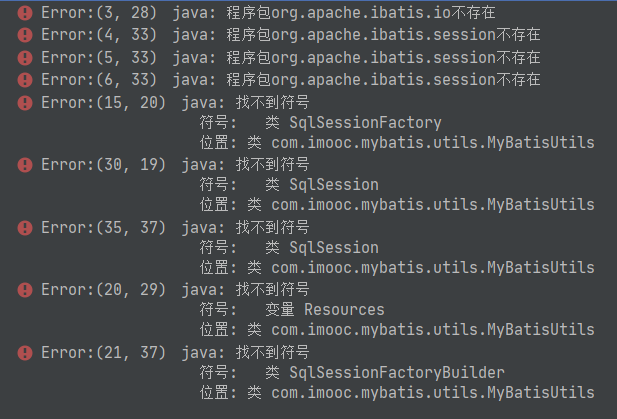
Task: Click the symbol line "类 SqlSessionFactoryBuilder"
Action: tap(384, 372)
